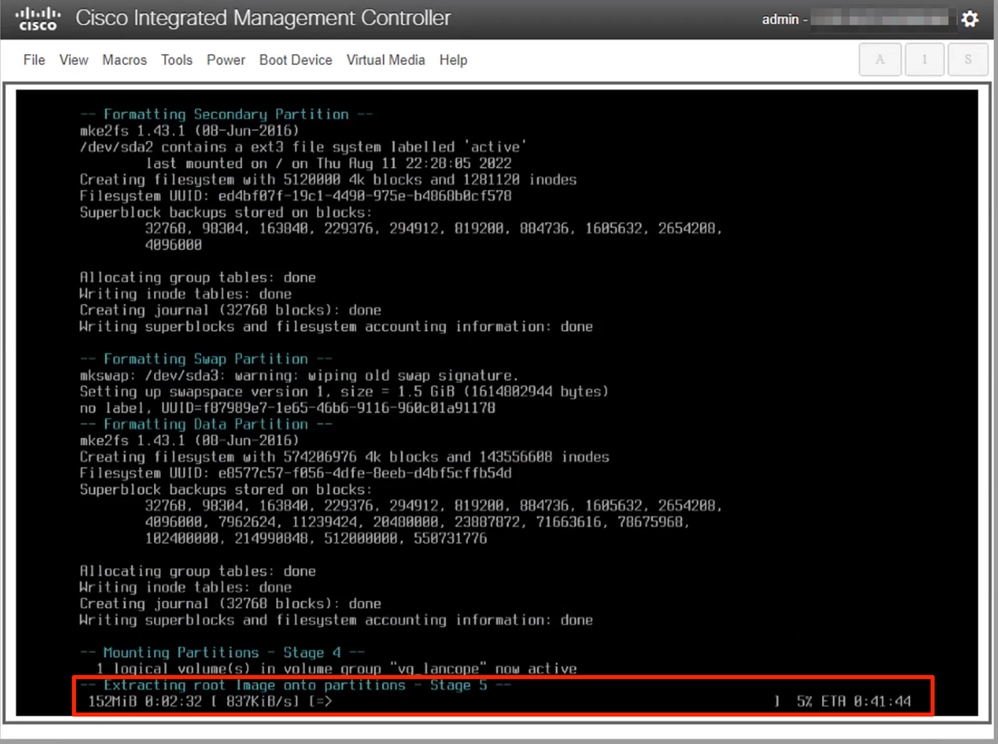Click the volume group vg_lancope line
This screenshot has width=998, height=744.
click(336, 669)
